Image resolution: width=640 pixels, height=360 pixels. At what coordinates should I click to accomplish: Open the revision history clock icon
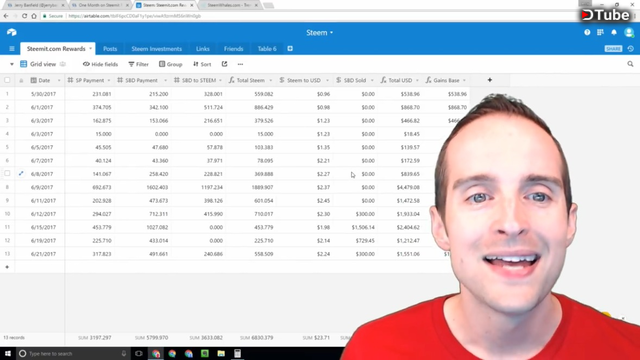[631, 49]
